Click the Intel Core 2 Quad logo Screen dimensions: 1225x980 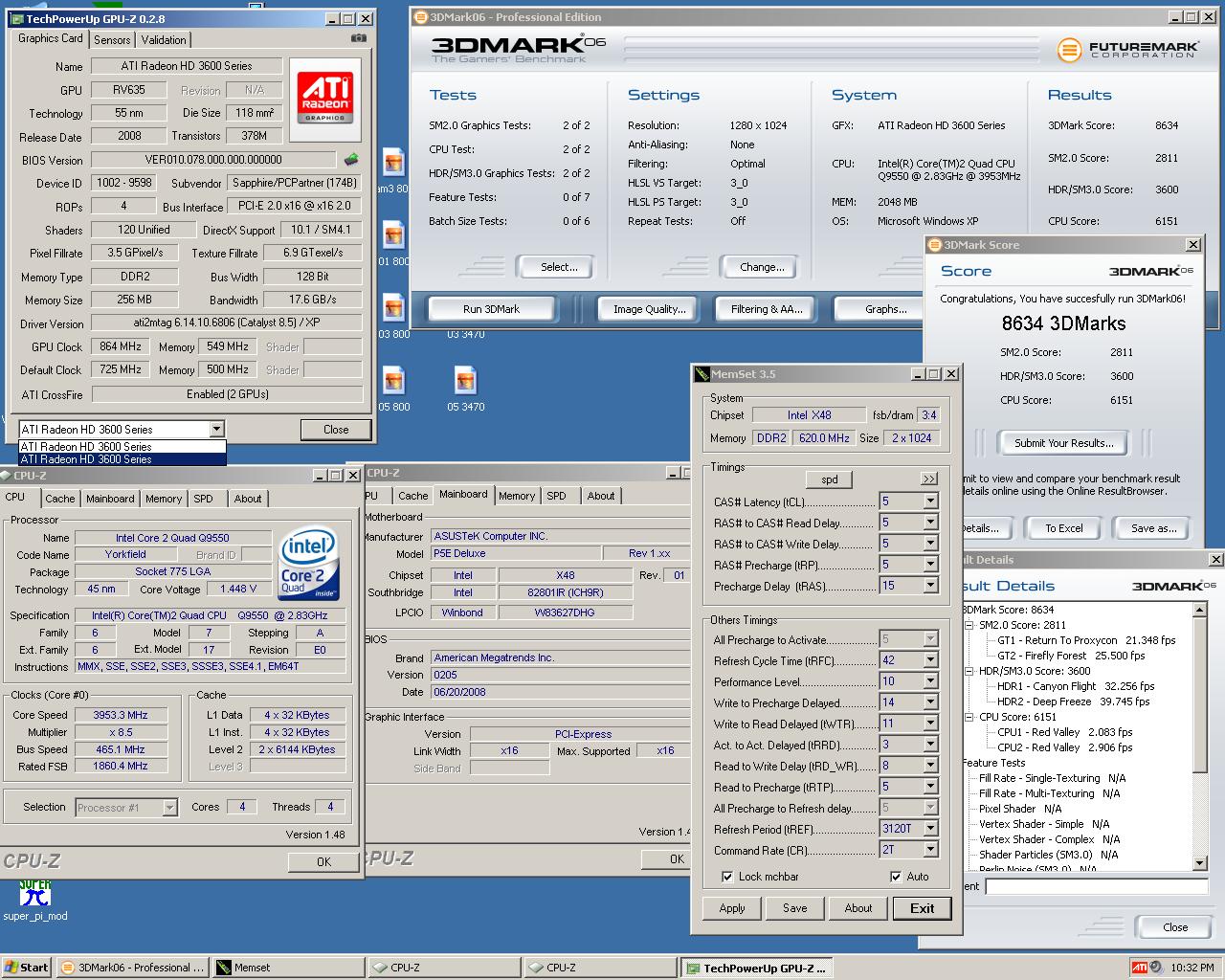308,564
